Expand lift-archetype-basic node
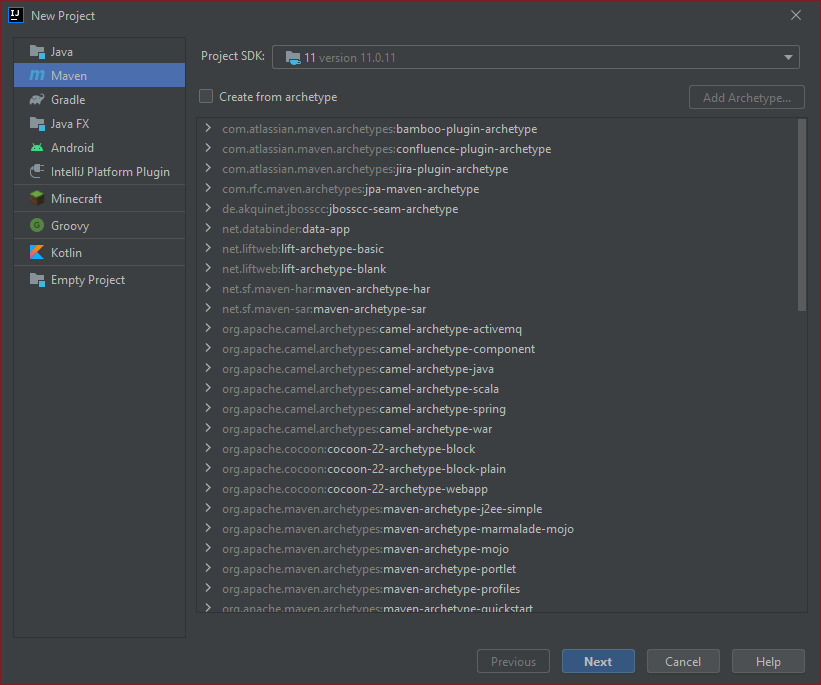The image size is (821, 685). [208, 248]
